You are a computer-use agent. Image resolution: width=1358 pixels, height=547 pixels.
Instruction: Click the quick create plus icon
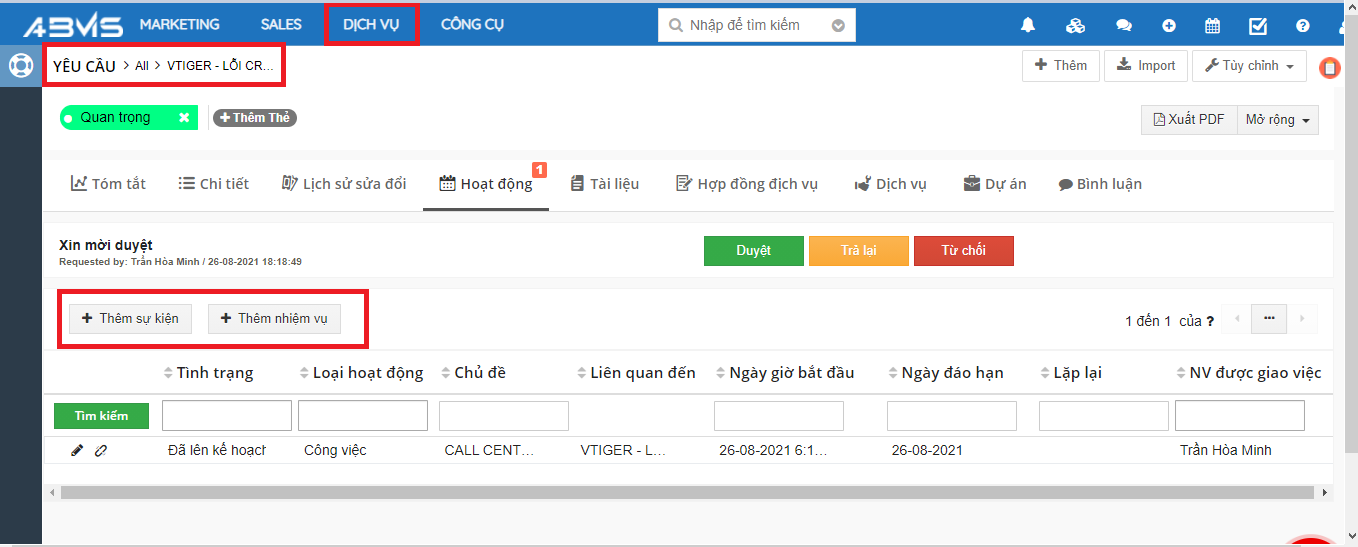coord(1169,26)
